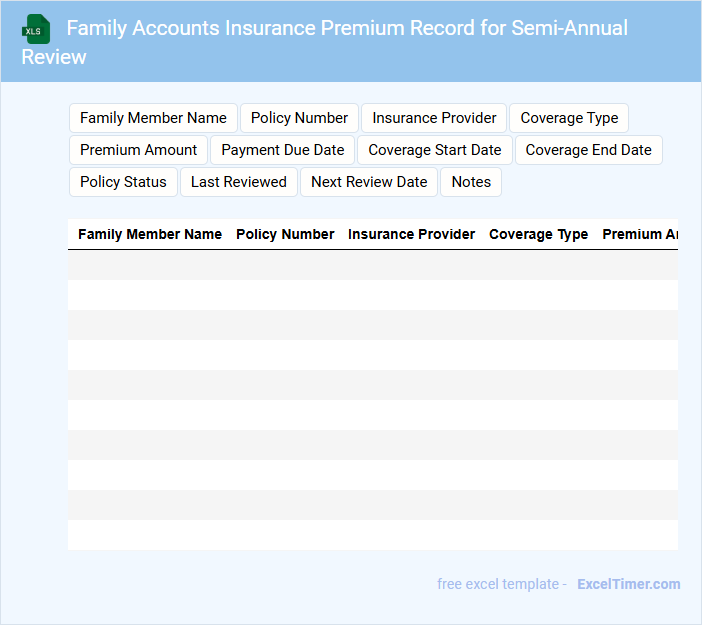Select the Last Reviewed tag
This screenshot has height=625, width=702.
point(239,182)
